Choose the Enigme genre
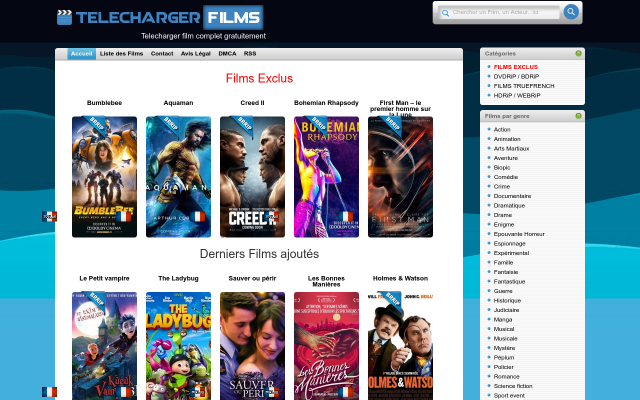 [x=504, y=224]
